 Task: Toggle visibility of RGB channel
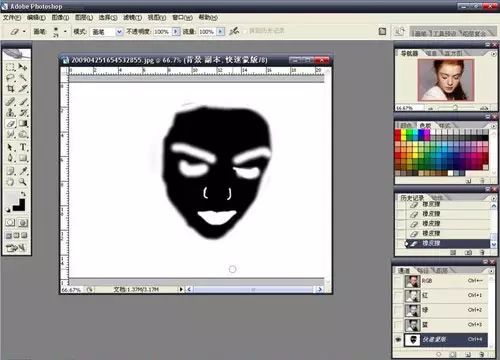(398, 281)
